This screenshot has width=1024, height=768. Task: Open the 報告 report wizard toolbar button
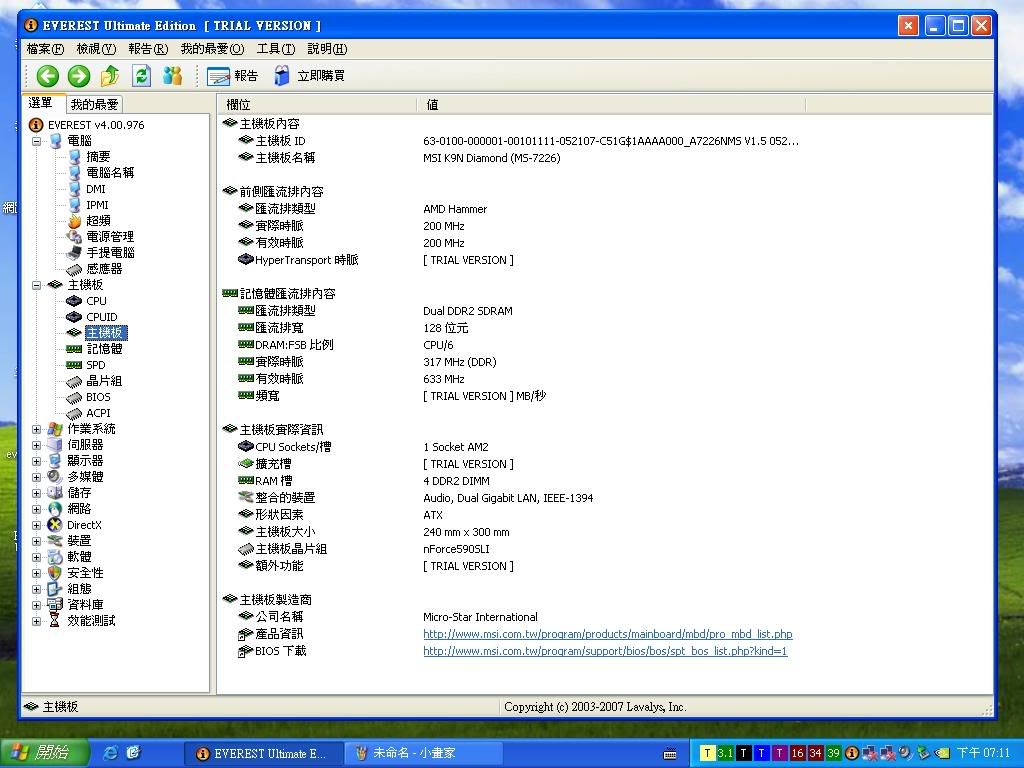click(x=232, y=76)
